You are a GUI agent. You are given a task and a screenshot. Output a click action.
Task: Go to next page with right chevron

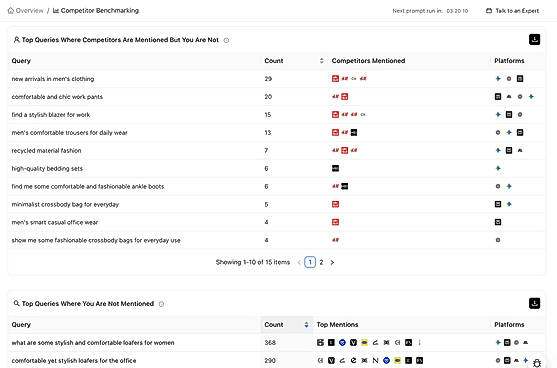pyautogui.click(x=332, y=263)
